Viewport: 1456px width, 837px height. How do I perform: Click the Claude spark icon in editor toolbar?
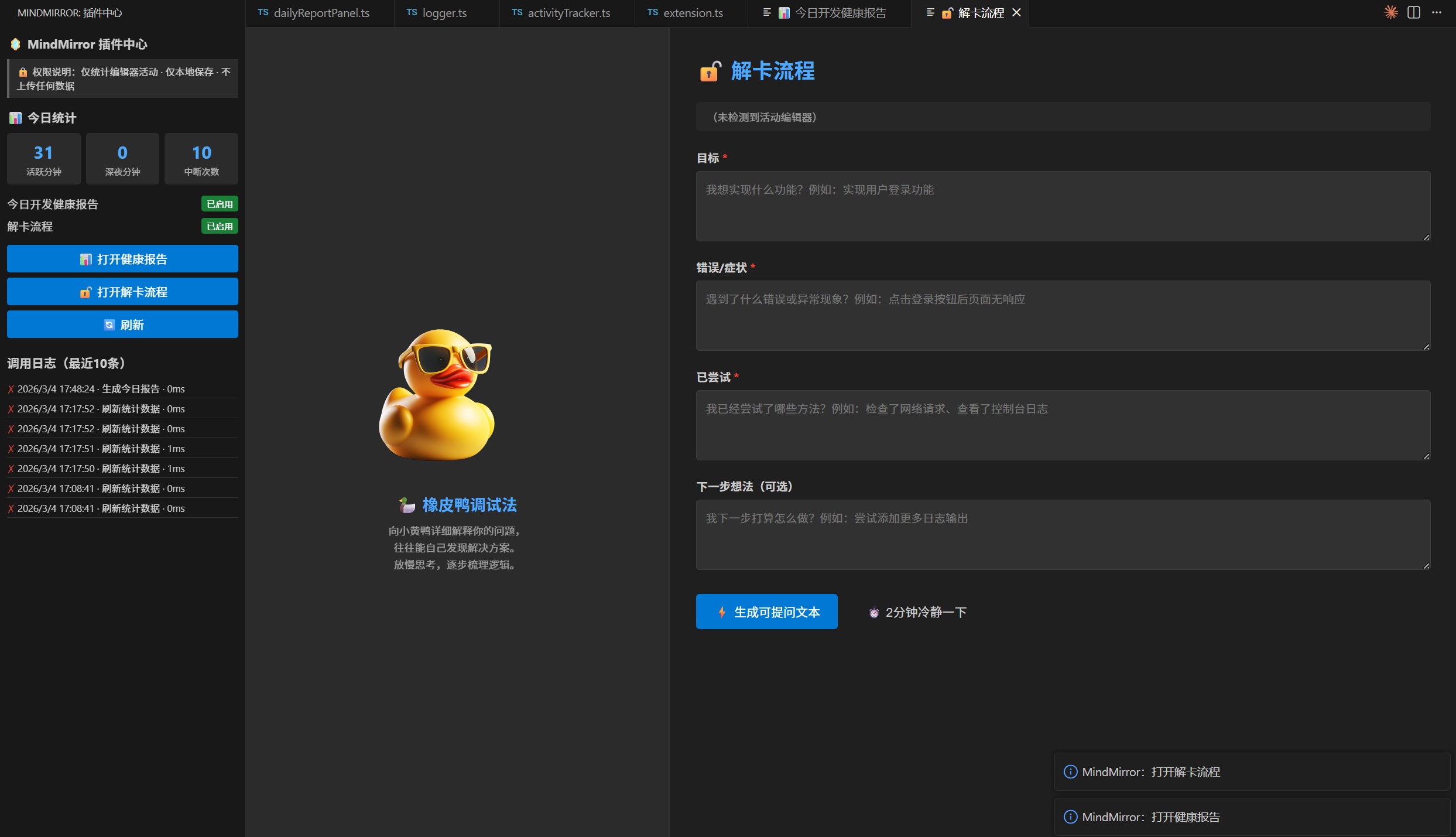(x=1391, y=12)
